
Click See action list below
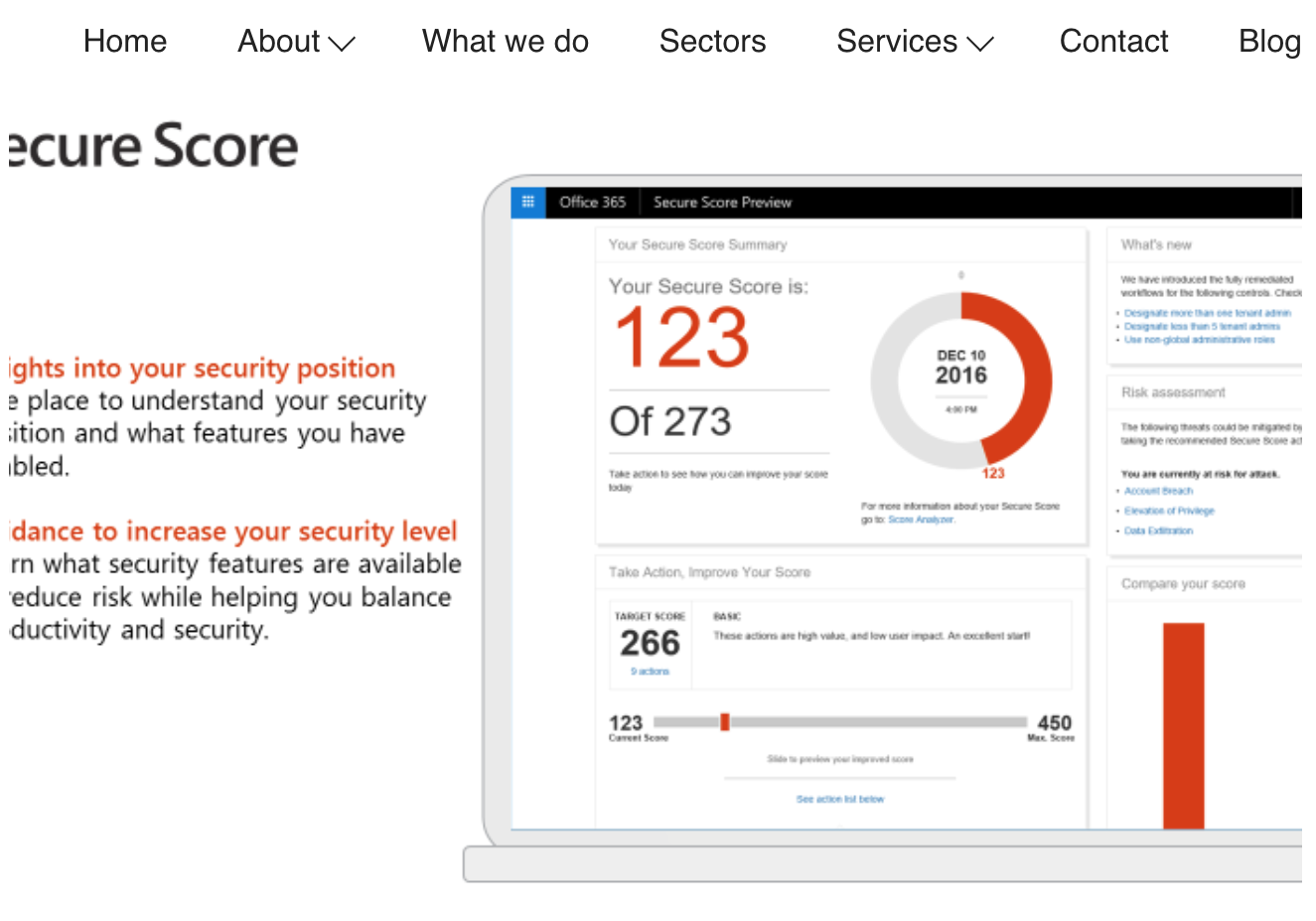[x=839, y=799]
